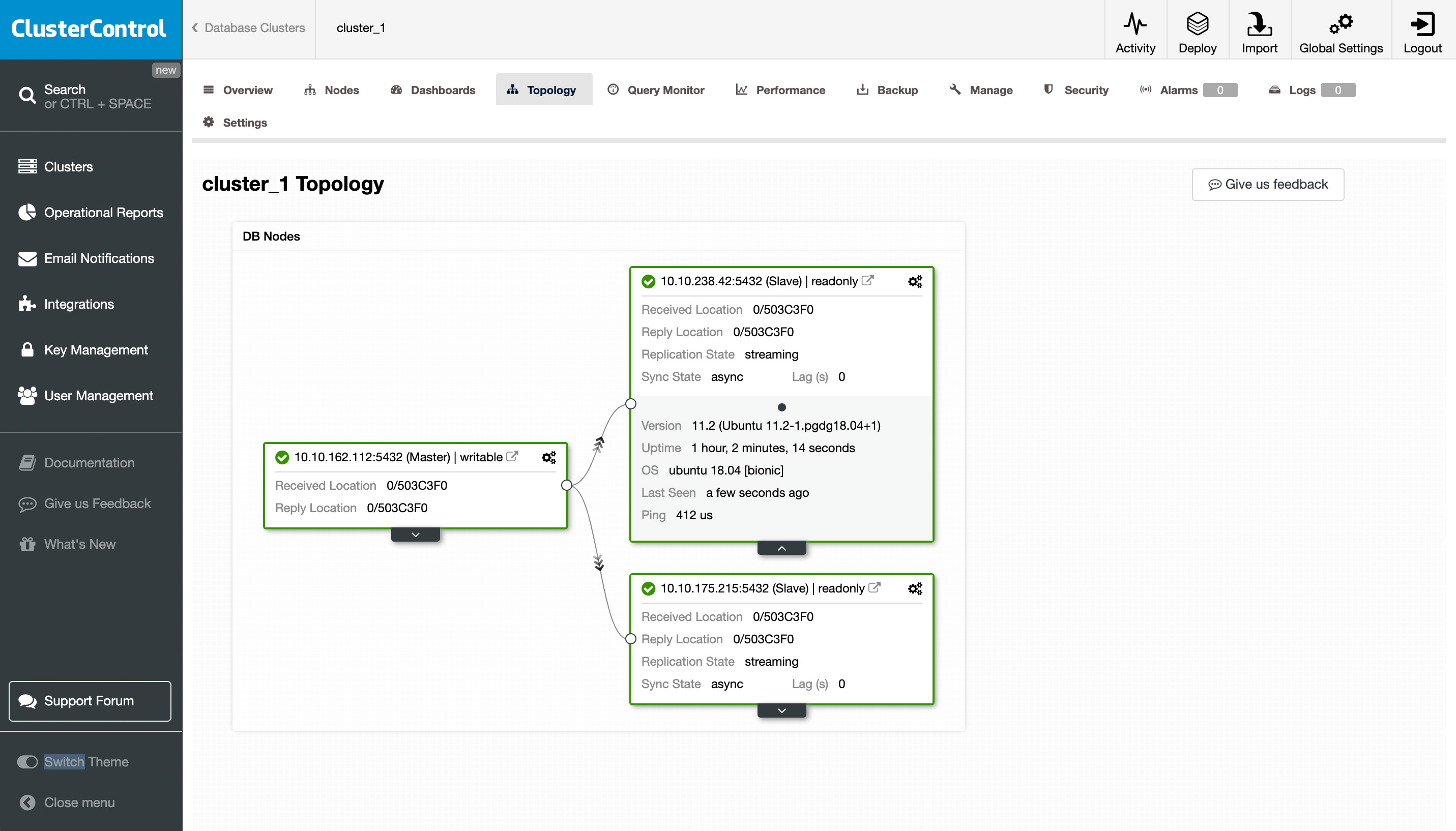Expand details of slave 10.10.175.215
This screenshot has height=831, width=1456.
782,710
